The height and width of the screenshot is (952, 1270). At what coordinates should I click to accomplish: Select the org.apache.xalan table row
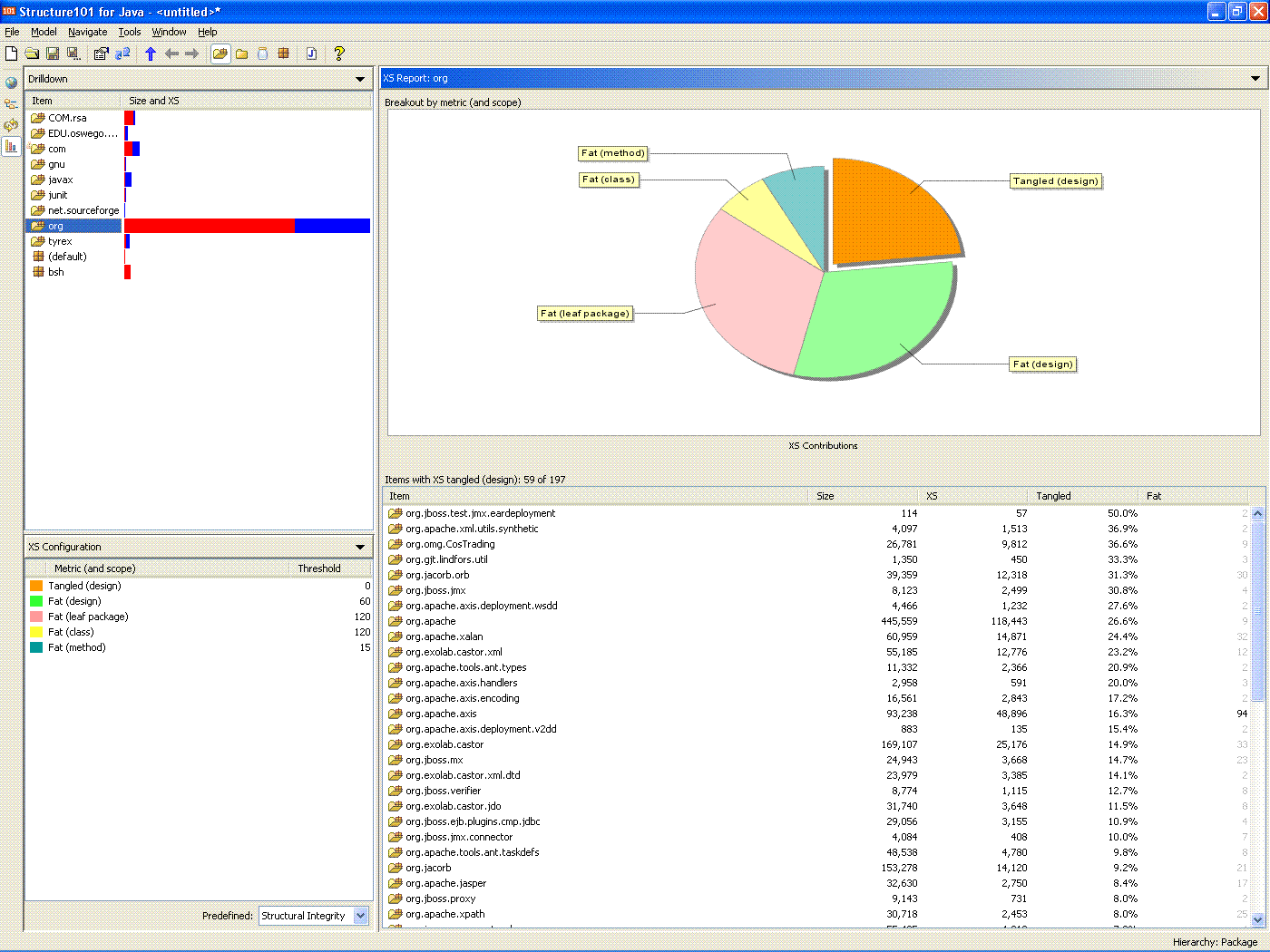point(817,636)
